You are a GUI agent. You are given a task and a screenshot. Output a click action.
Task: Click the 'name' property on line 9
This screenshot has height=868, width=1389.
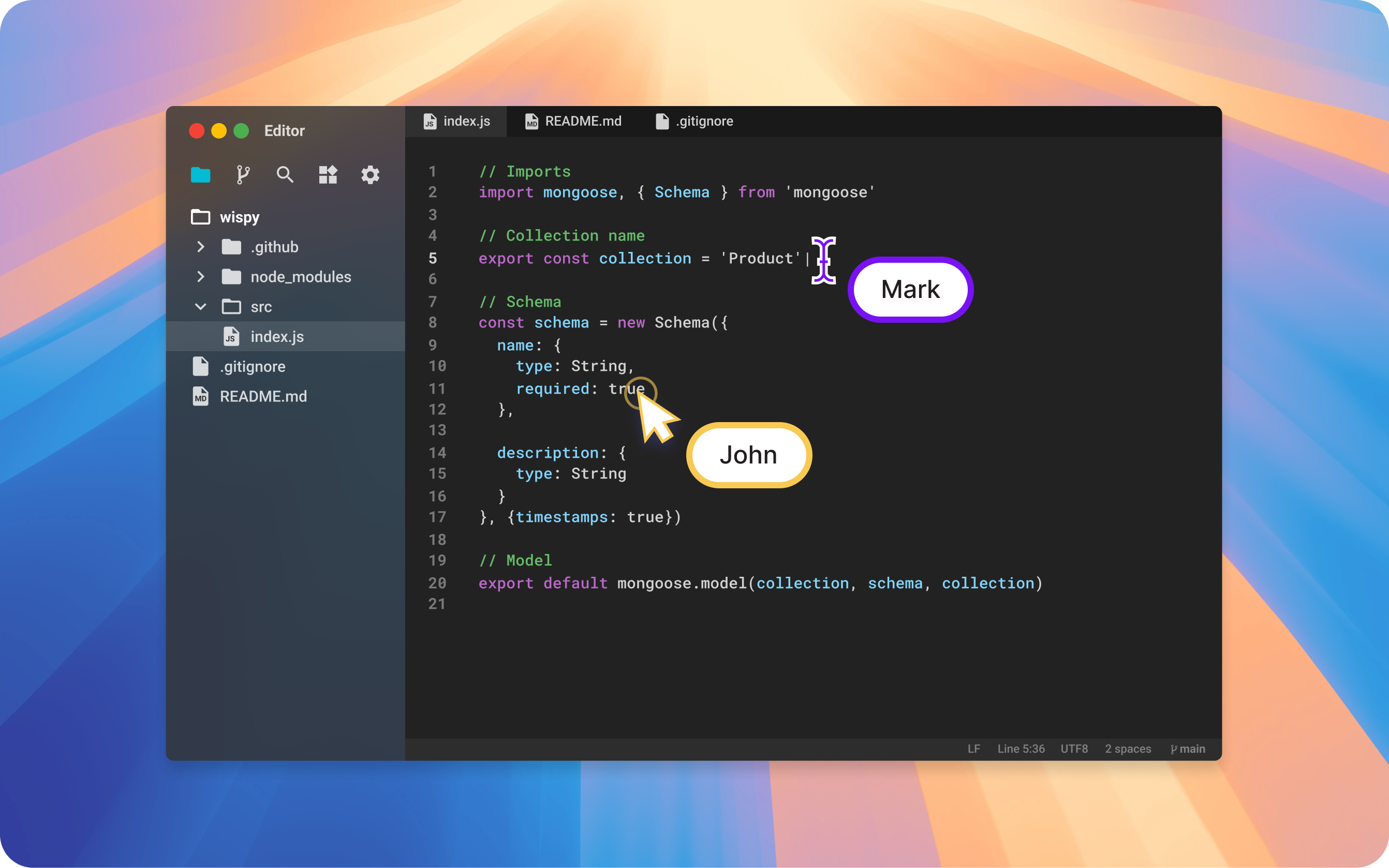point(515,346)
